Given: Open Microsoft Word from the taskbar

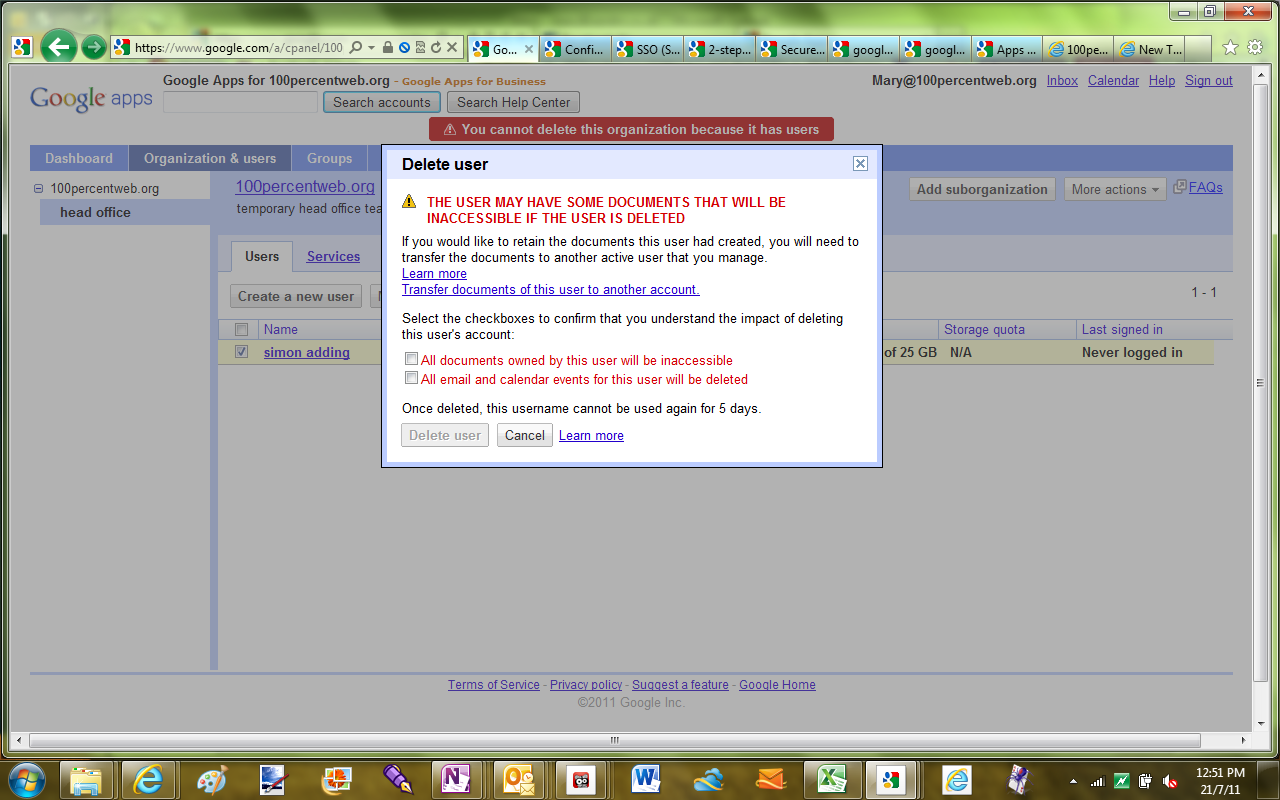Looking at the screenshot, I should click(x=647, y=780).
